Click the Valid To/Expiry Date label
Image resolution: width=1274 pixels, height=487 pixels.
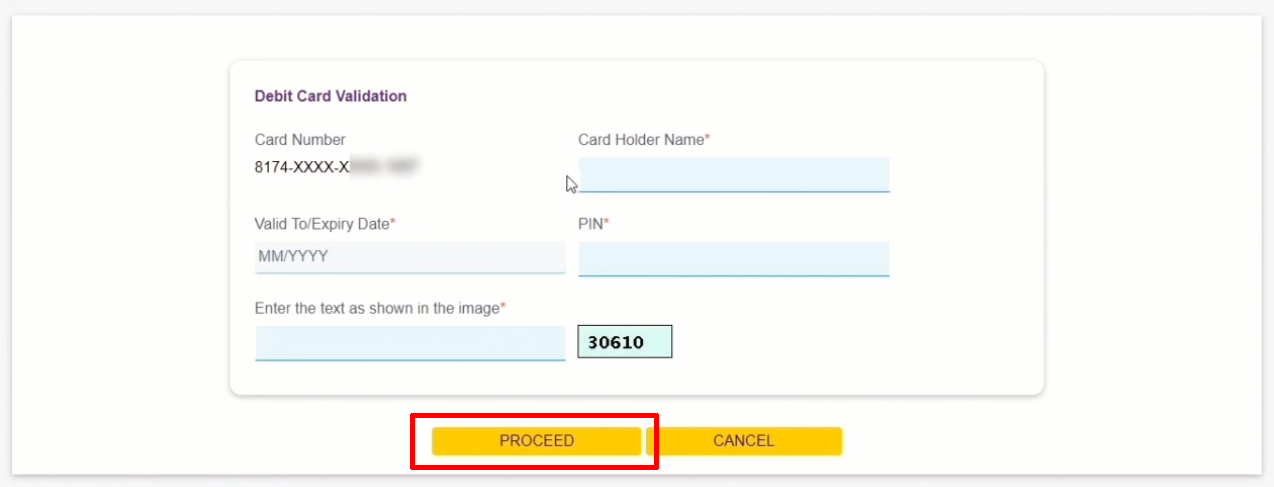click(x=322, y=224)
